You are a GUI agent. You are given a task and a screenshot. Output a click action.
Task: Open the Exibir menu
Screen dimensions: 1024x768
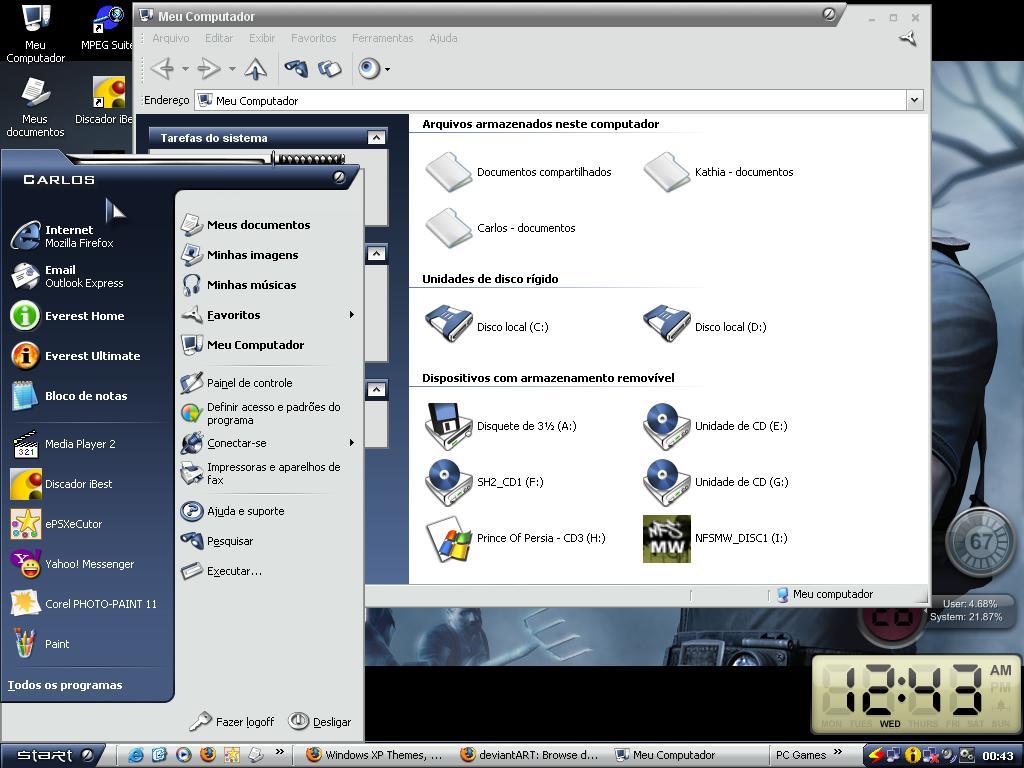[262, 38]
